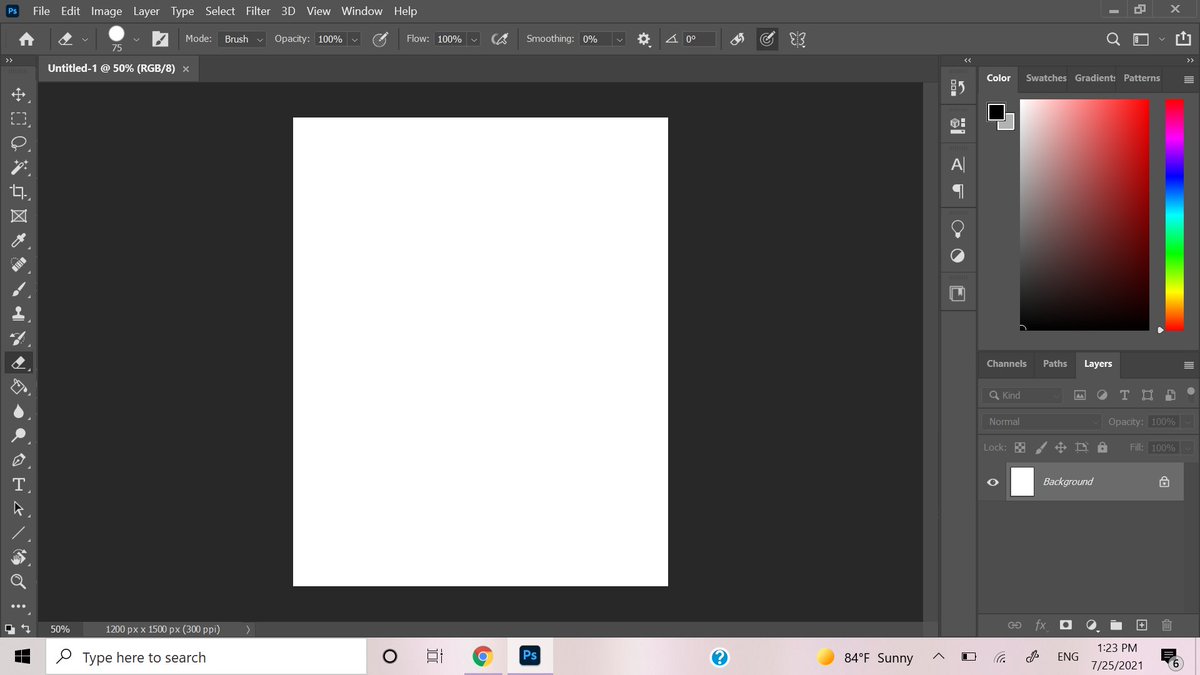This screenshot has width=1200, height=675.
Task: Open the Image menu
Action: (106, 11)
